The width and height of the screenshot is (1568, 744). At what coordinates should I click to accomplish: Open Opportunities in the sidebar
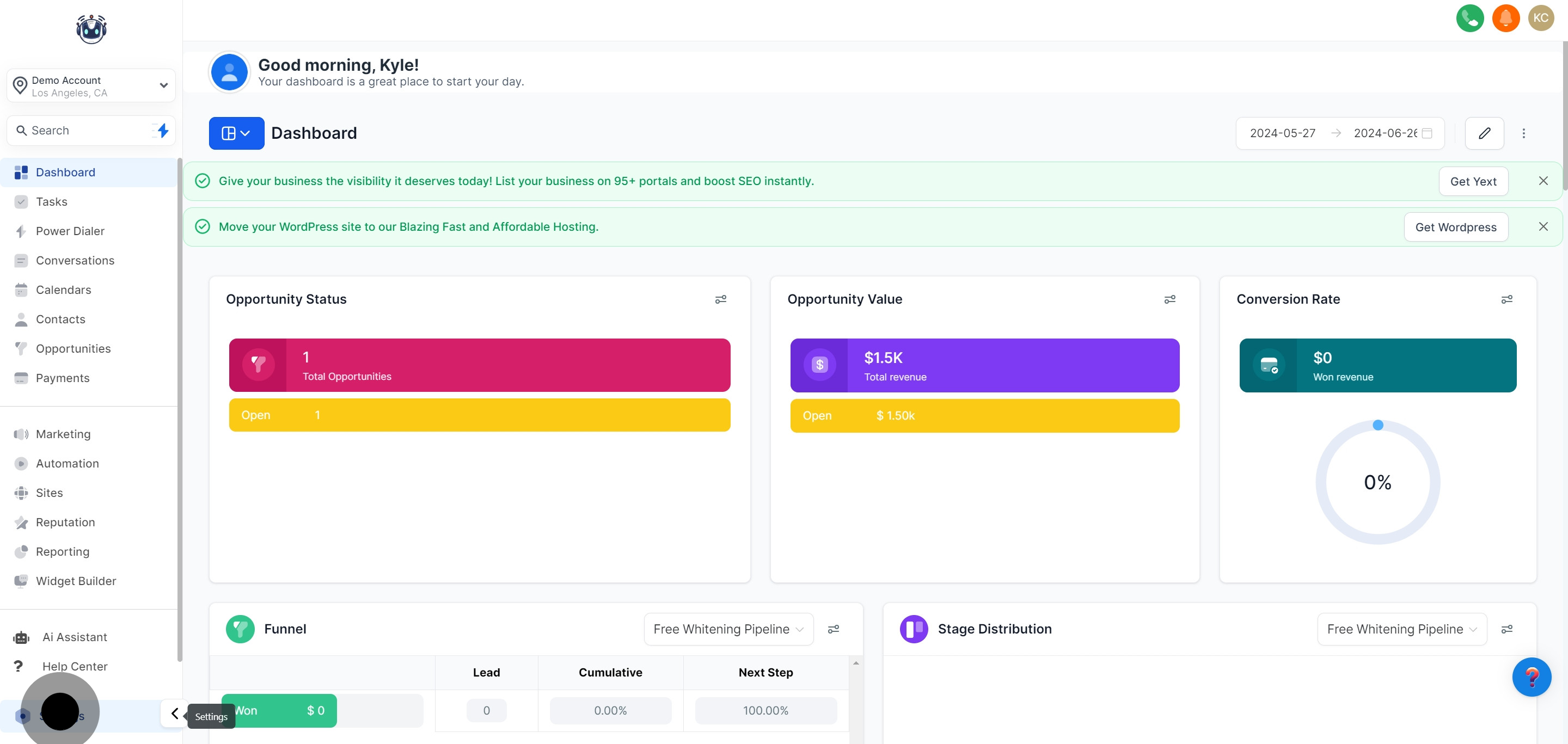pos(73,348)
